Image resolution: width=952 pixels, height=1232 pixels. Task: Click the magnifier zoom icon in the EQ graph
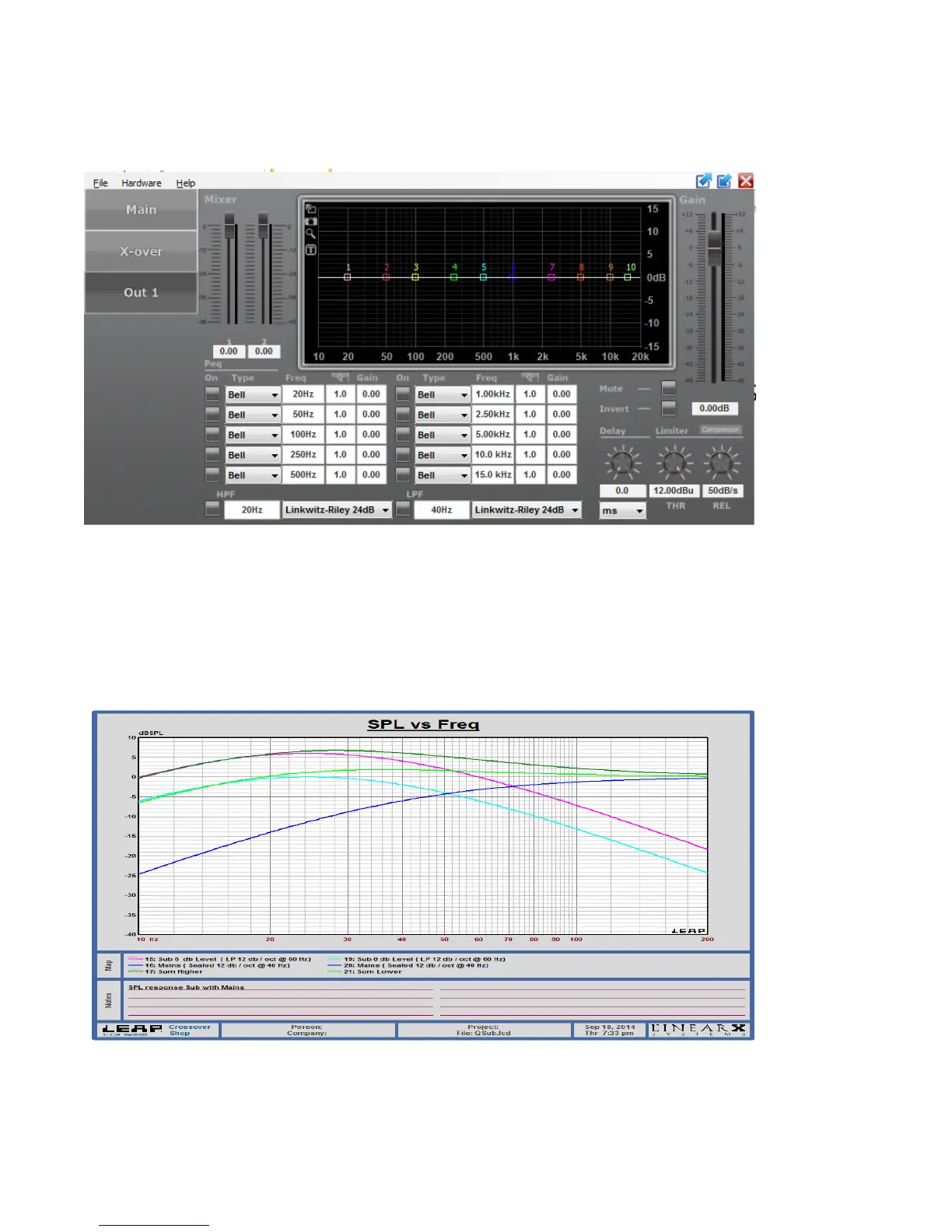[310, 234]
